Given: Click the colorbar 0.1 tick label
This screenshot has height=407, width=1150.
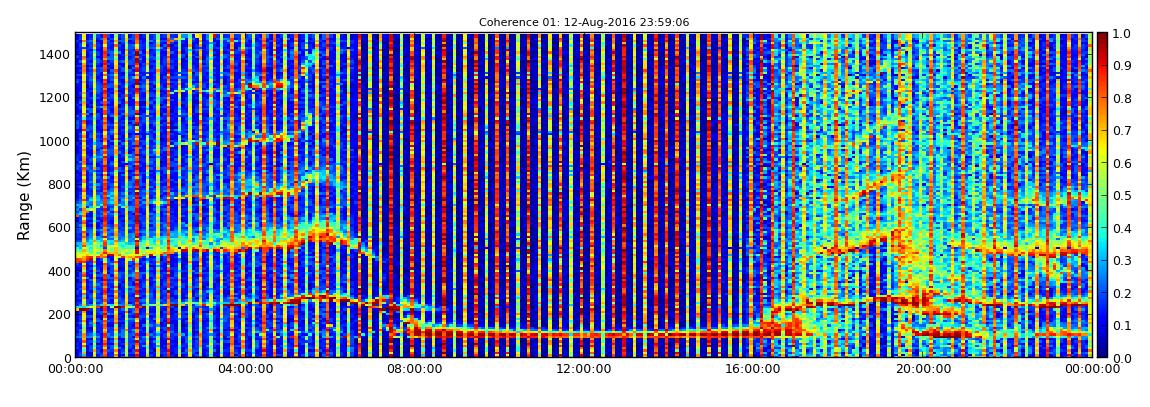Looking at the screenshot, I should [x=1121, y=326].
